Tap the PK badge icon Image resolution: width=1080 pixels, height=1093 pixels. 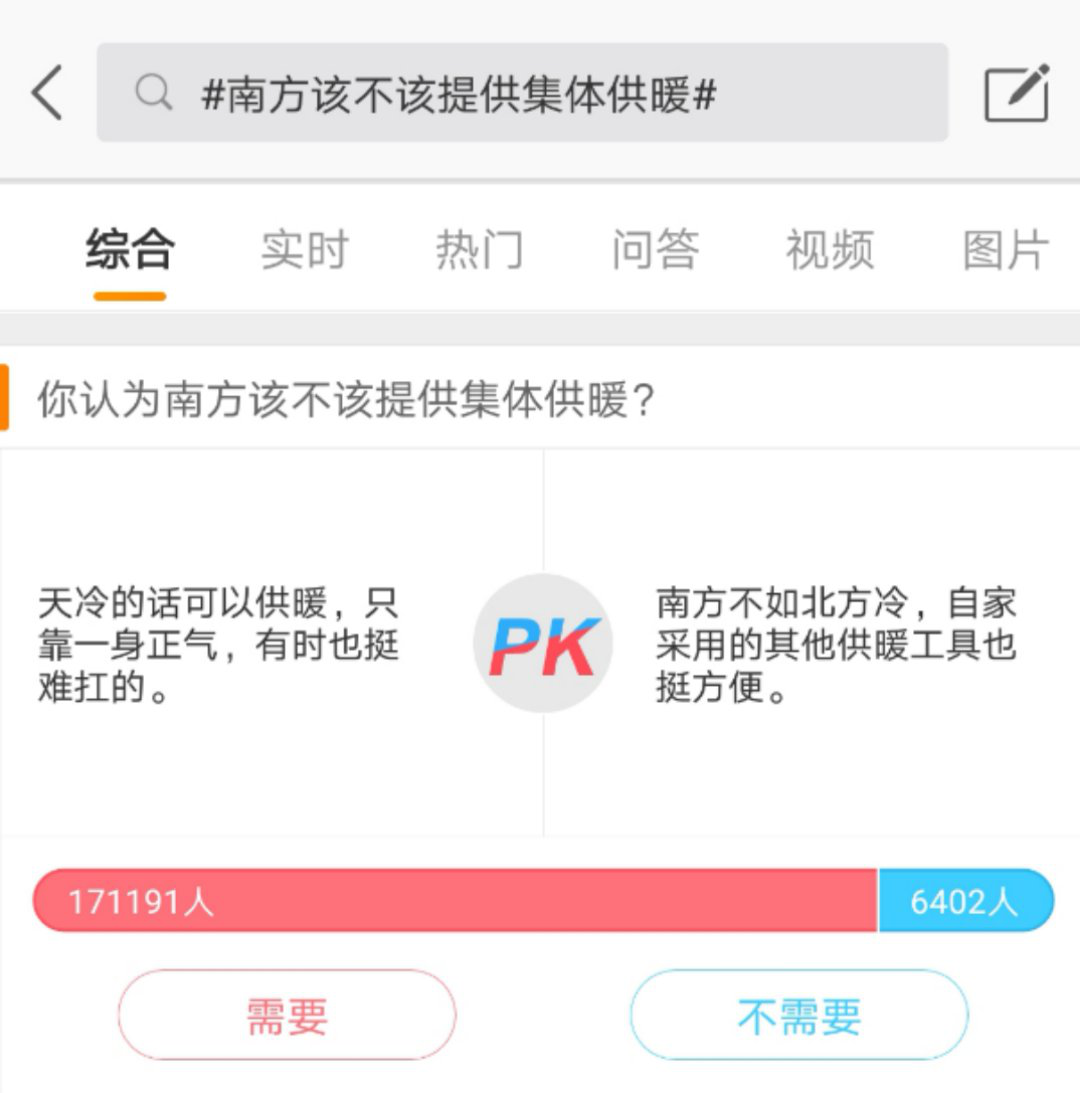(x=543, y=643)
